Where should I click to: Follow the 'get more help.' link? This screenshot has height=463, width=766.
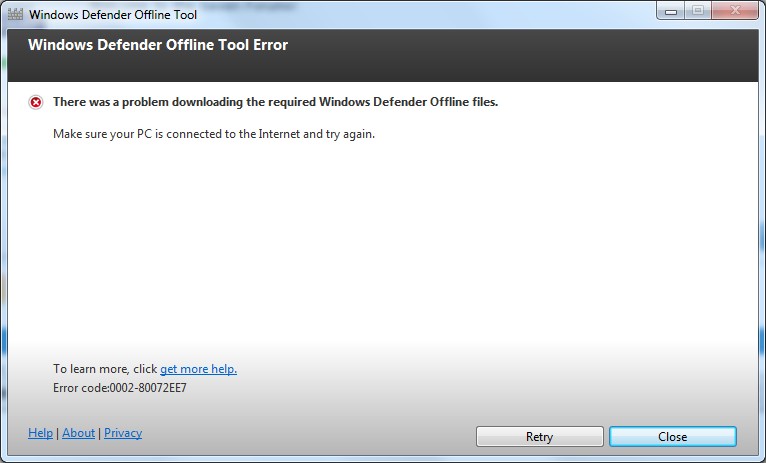198,369
